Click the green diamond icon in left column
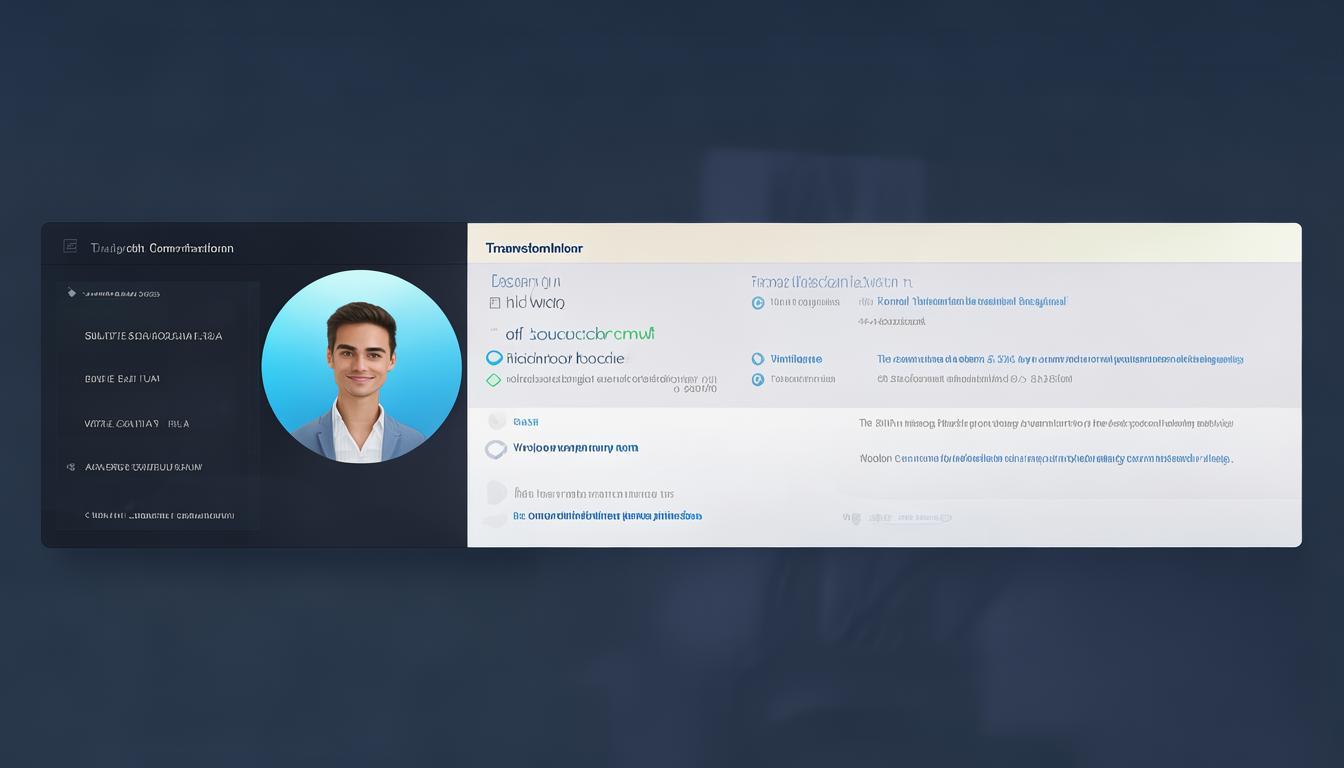The image size is (1344, 768). (493, 380)
